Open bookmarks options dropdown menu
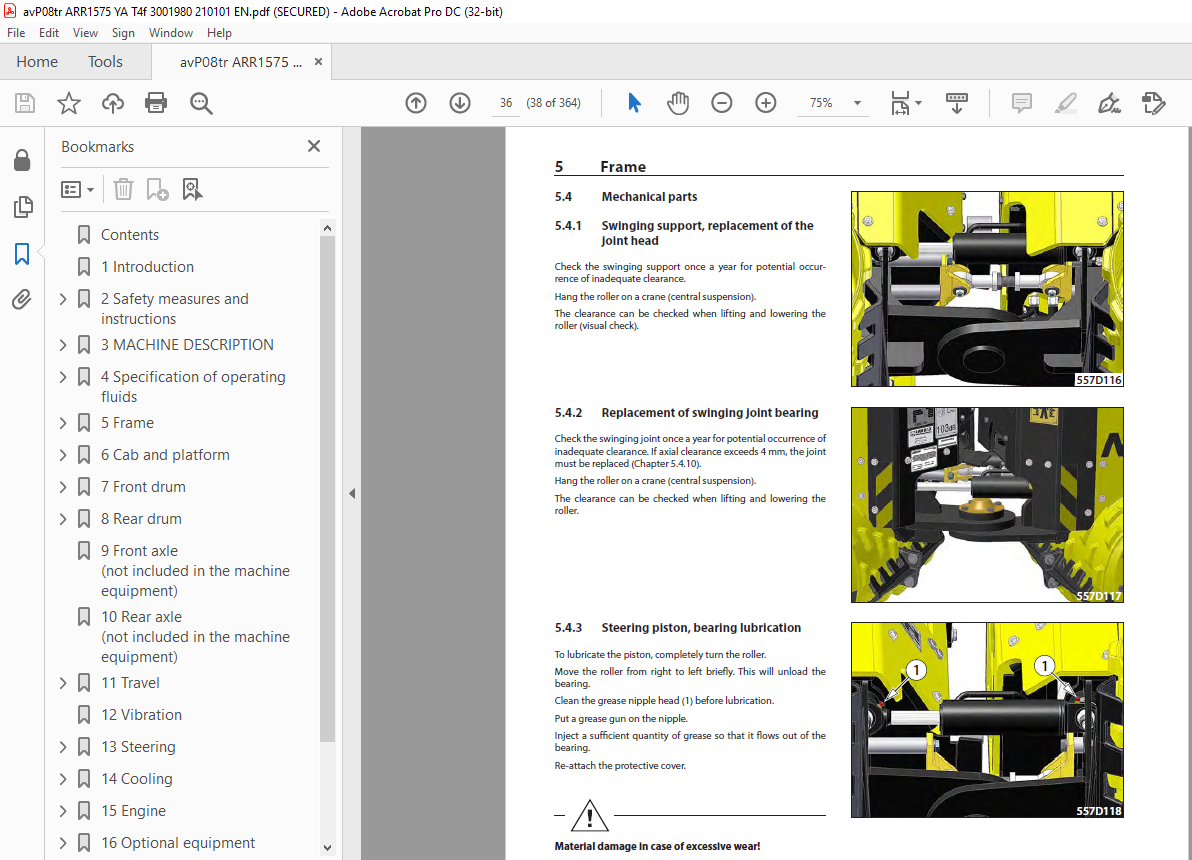The width and height of the screenshot is (1192, 860). pos(78,189)
